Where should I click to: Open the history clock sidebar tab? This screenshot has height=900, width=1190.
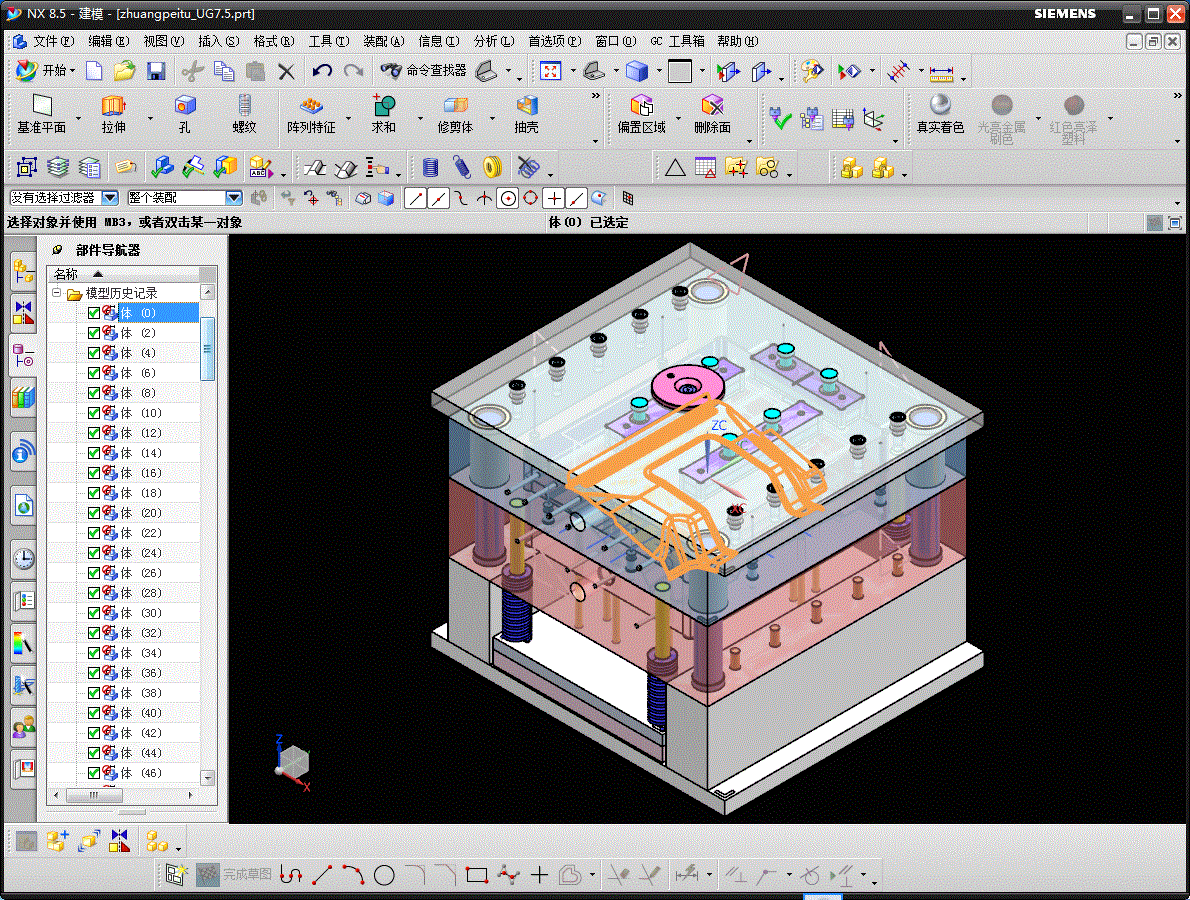pyautogui.click(x=24, y=559)
